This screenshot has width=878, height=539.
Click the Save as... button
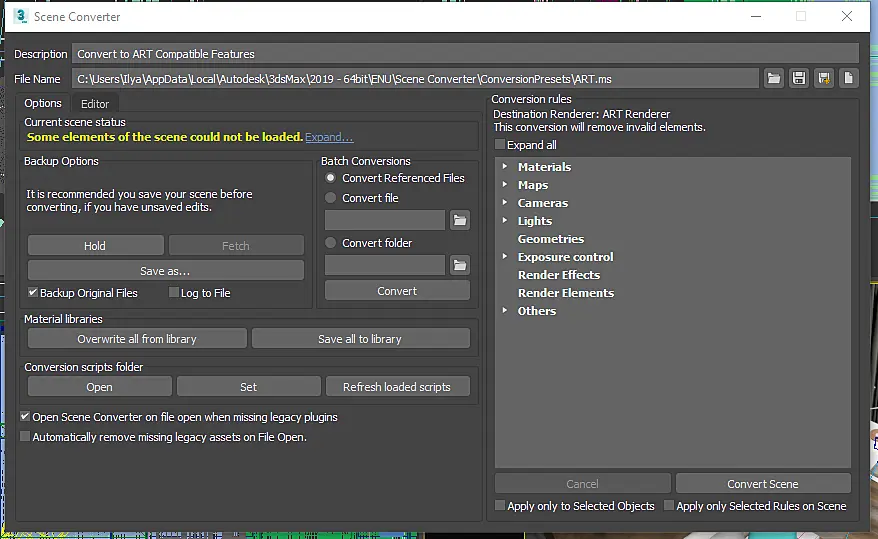point(165,270)
